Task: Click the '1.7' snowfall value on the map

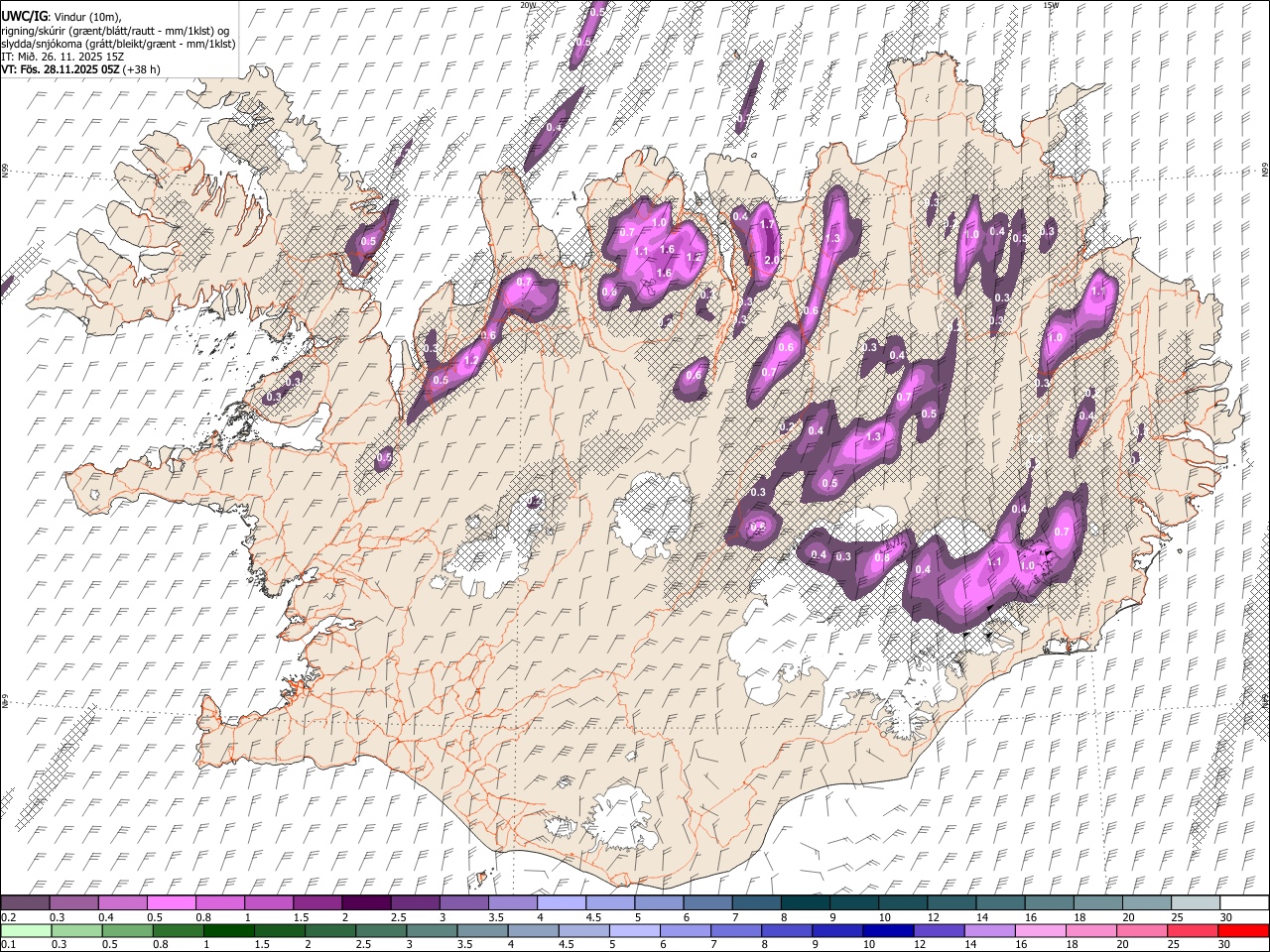Action: point(766,225)
